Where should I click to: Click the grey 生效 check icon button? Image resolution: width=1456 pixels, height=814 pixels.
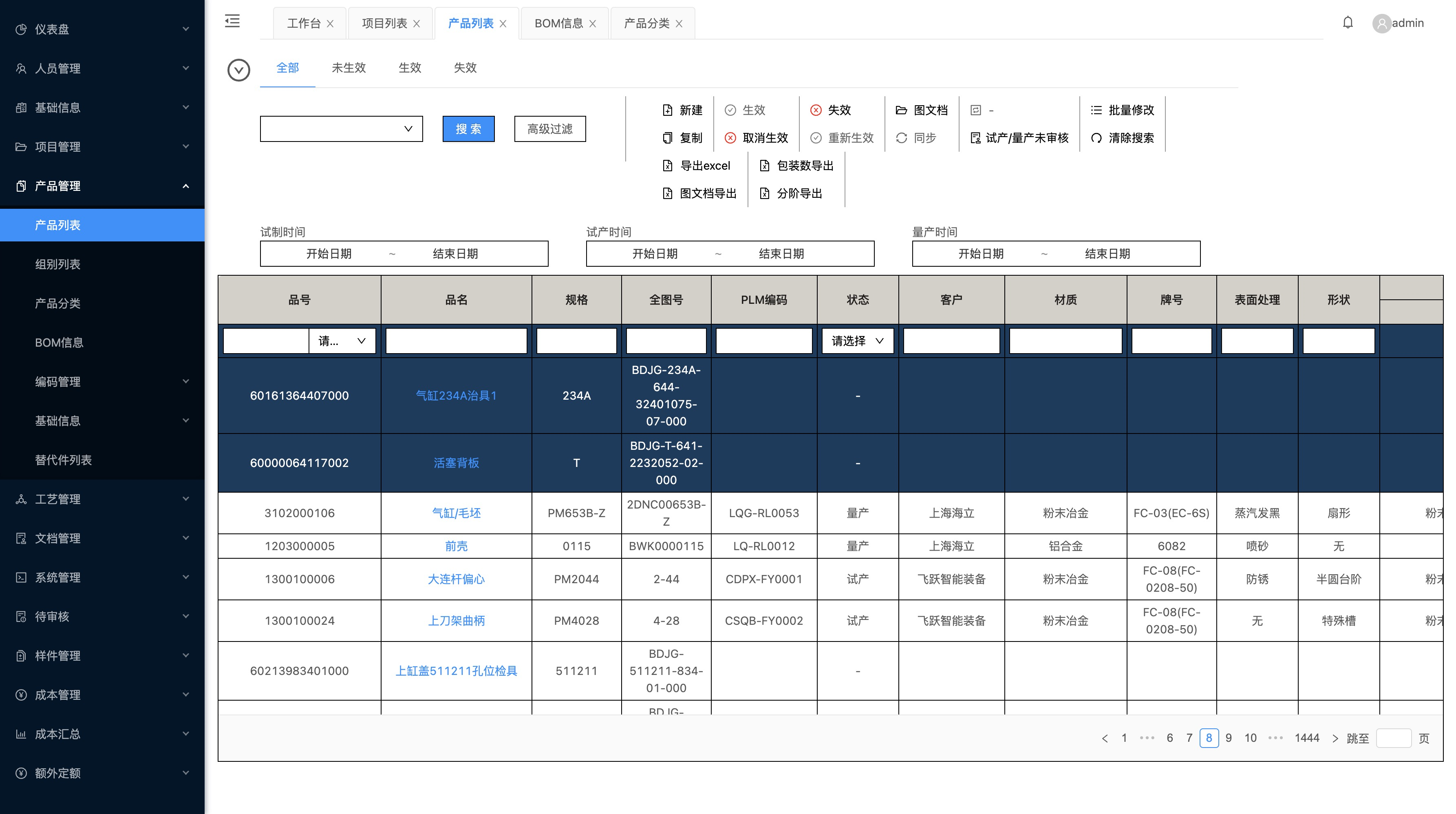pos(745,110)
